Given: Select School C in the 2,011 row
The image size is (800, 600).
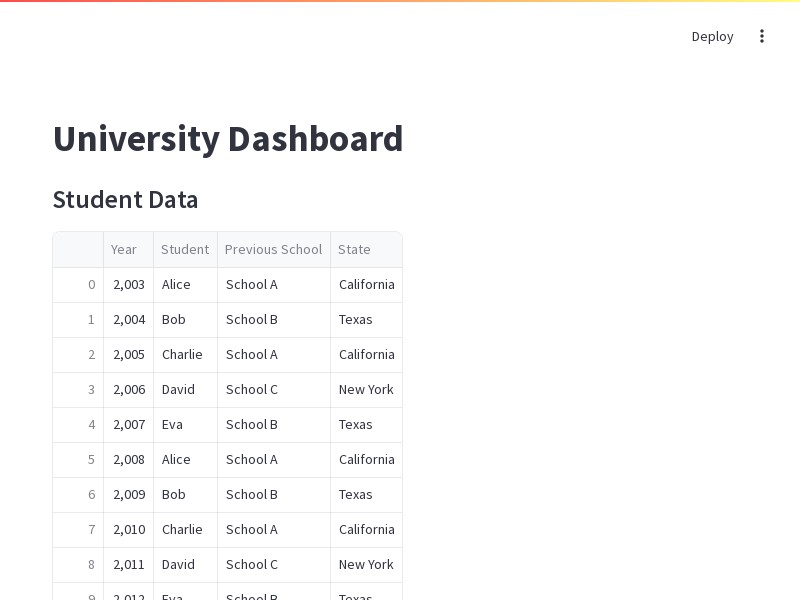Looking at the screenshot, I should point(274,565).
